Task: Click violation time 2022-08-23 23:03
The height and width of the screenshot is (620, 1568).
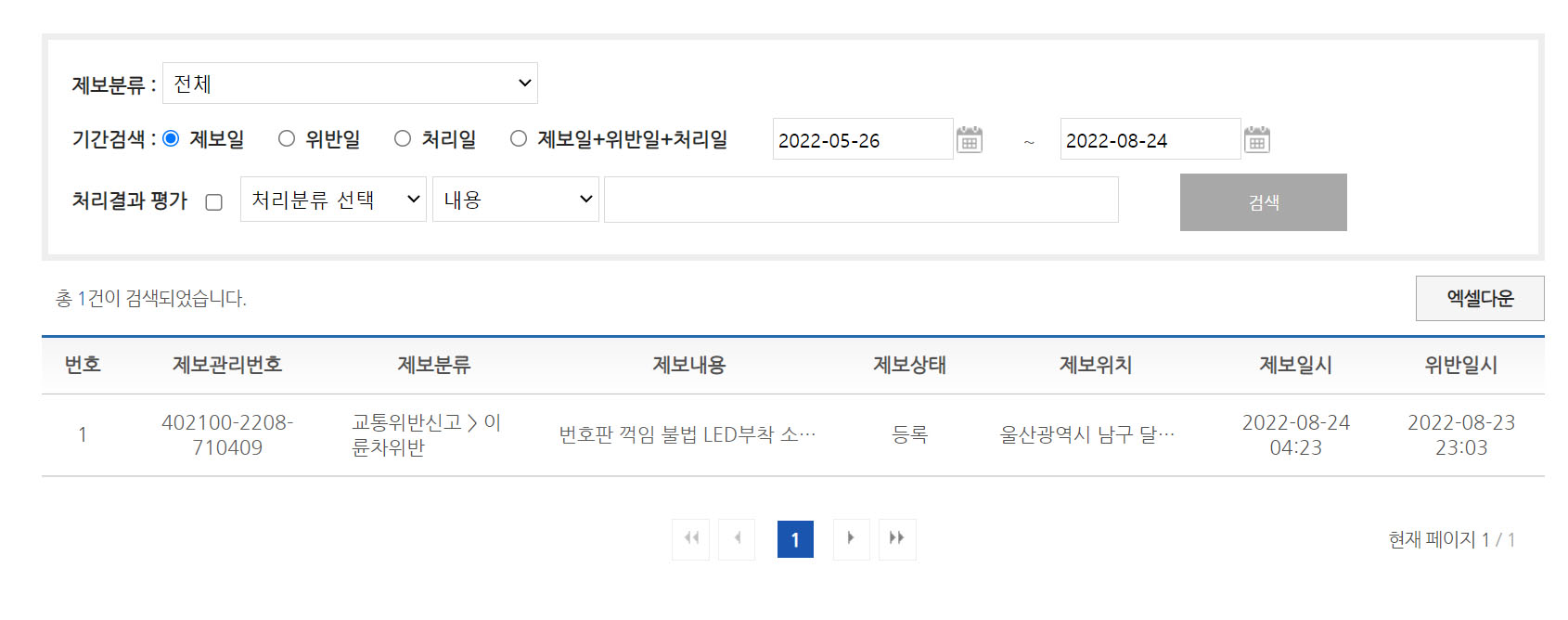Action: point(1461,434)
